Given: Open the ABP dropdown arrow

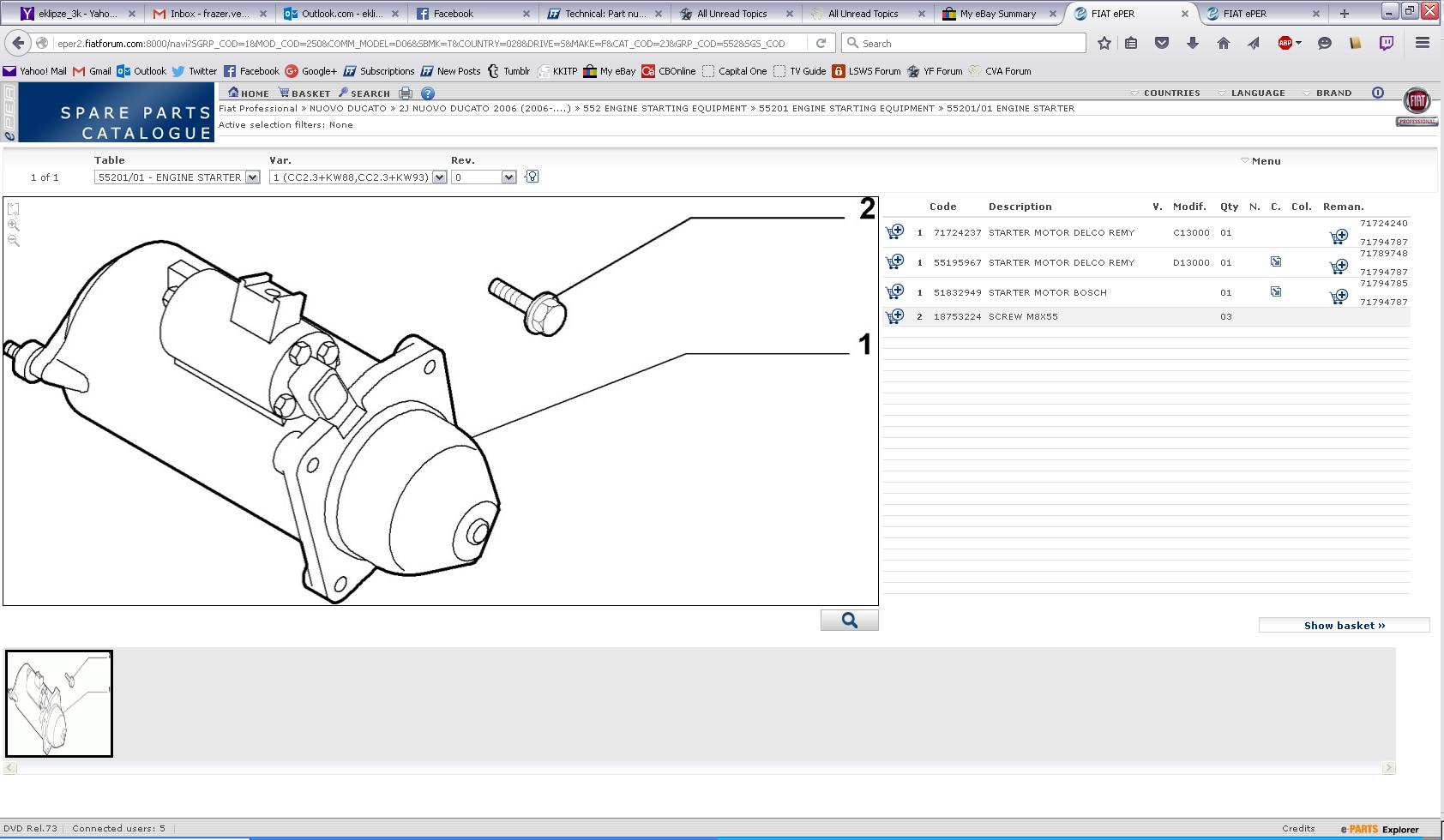Looking at the screenshot, I should coord(1298,43).
